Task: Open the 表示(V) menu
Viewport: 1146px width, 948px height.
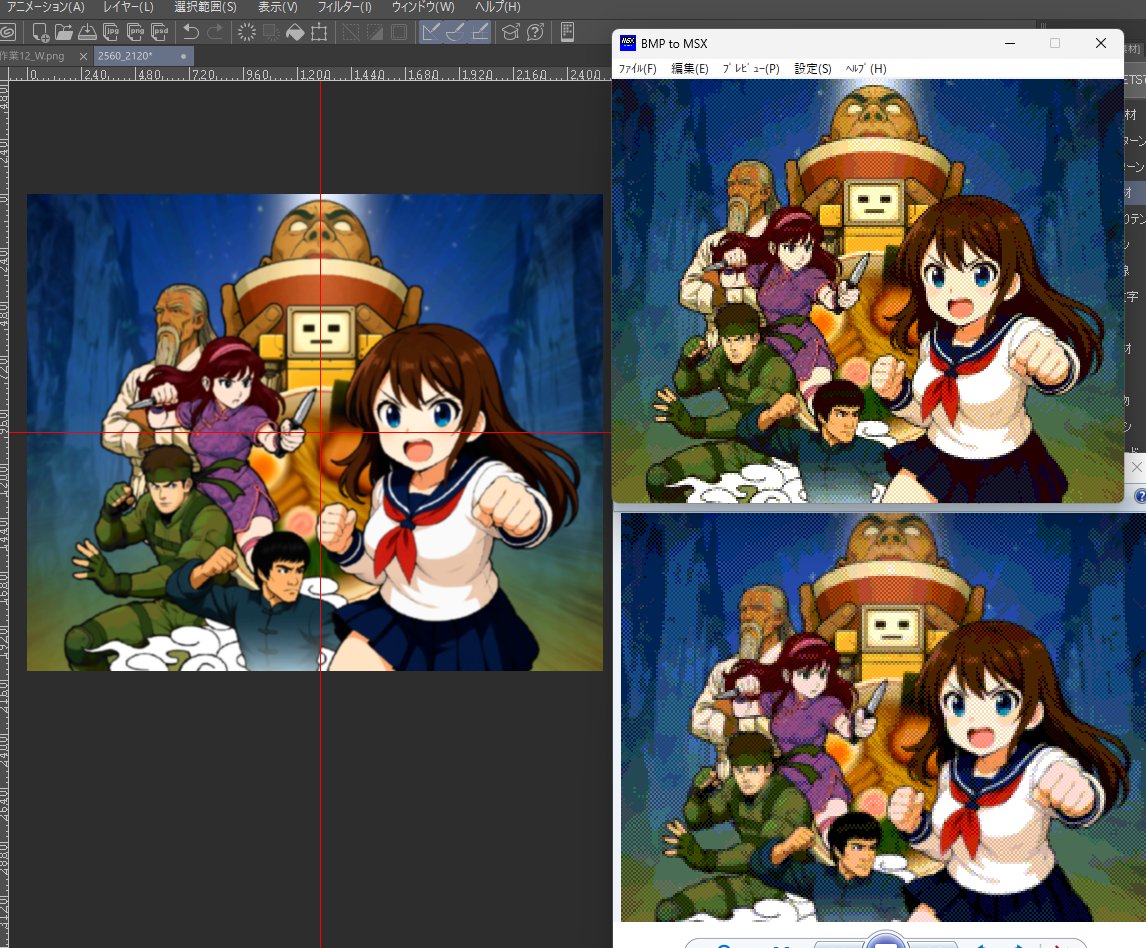Action: click(278, 7)
